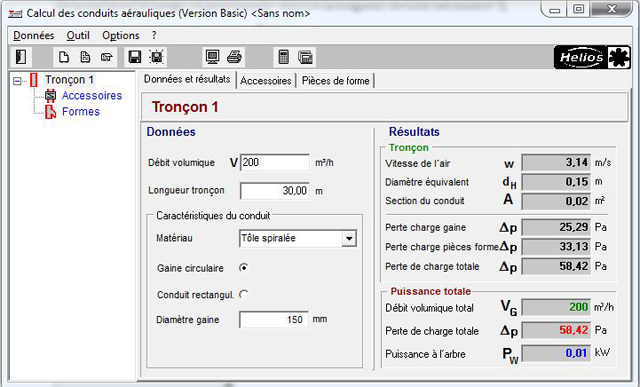
Task: Collapse the Tronçon 1 tree node
Action: click(x=17, y=81)
